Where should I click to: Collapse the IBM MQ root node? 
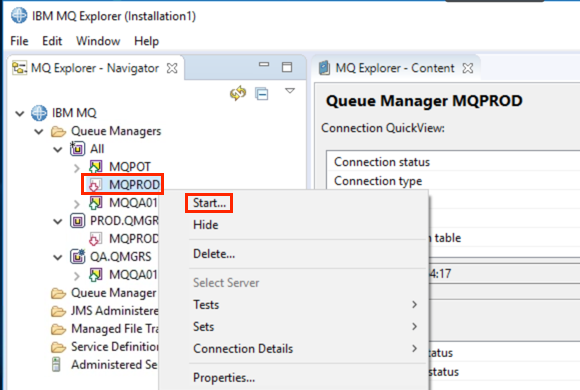[x=20, y=114]
